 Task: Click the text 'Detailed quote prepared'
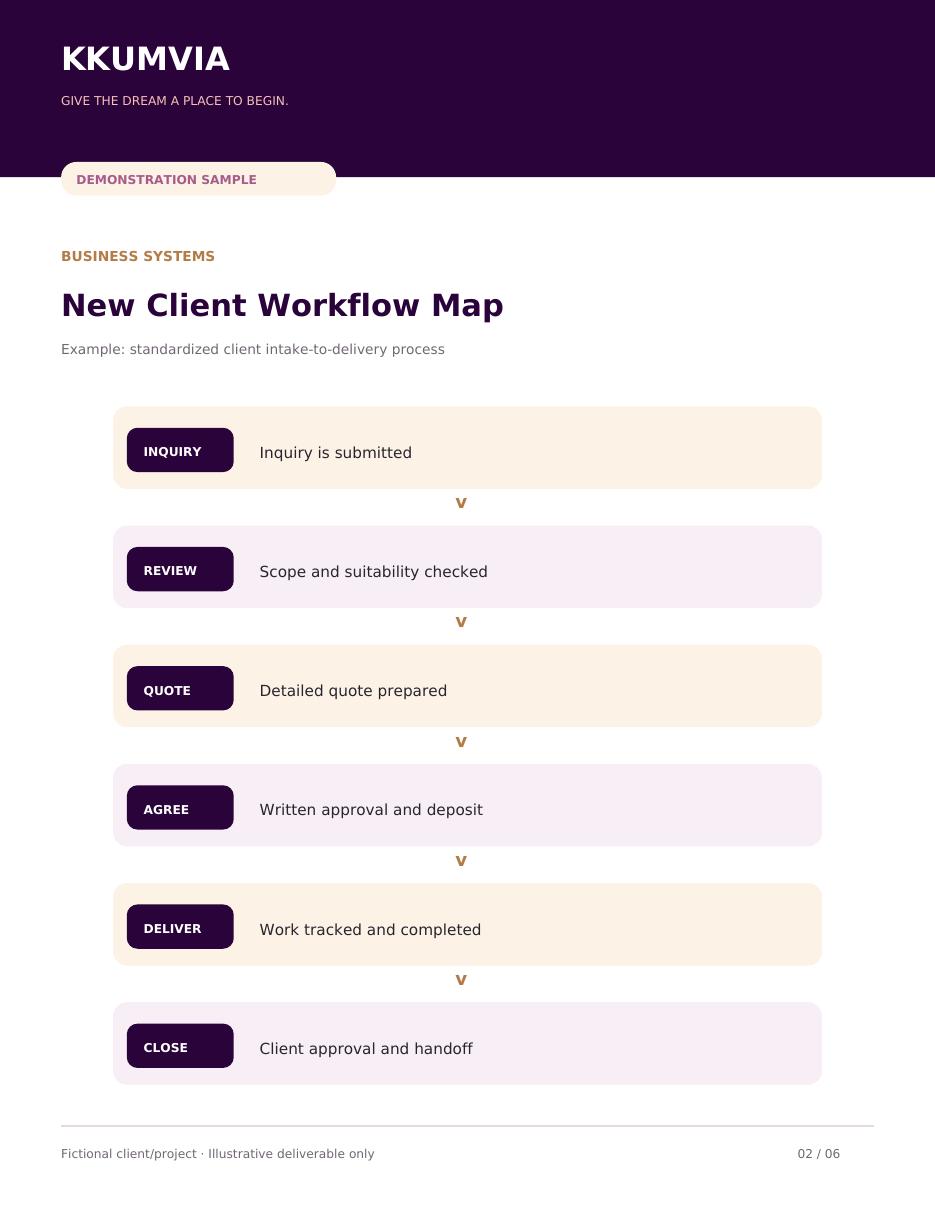tap(353, 691)
